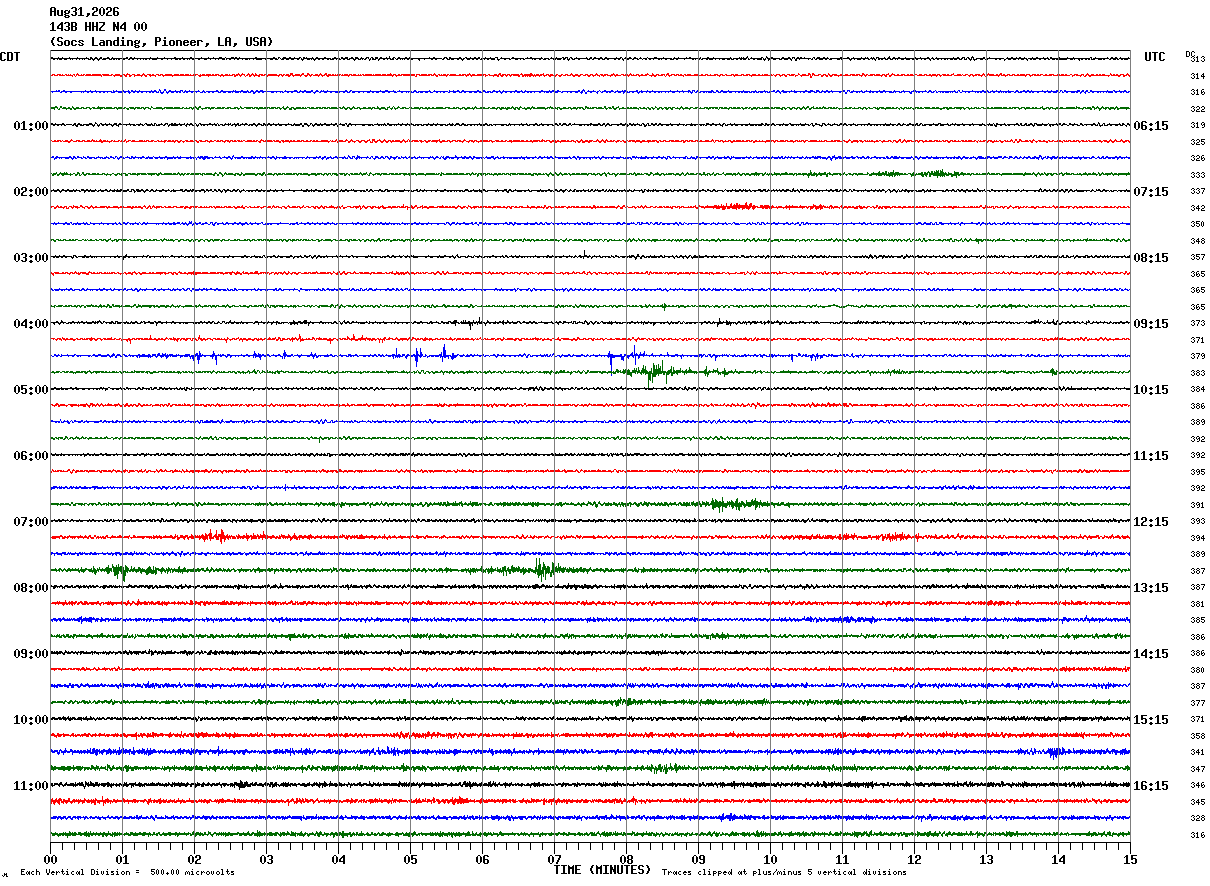The width and height of the screenshot is (1210, 886).
Task: Click the Aug31,2026 date header
Action: [x=84, y=12]
